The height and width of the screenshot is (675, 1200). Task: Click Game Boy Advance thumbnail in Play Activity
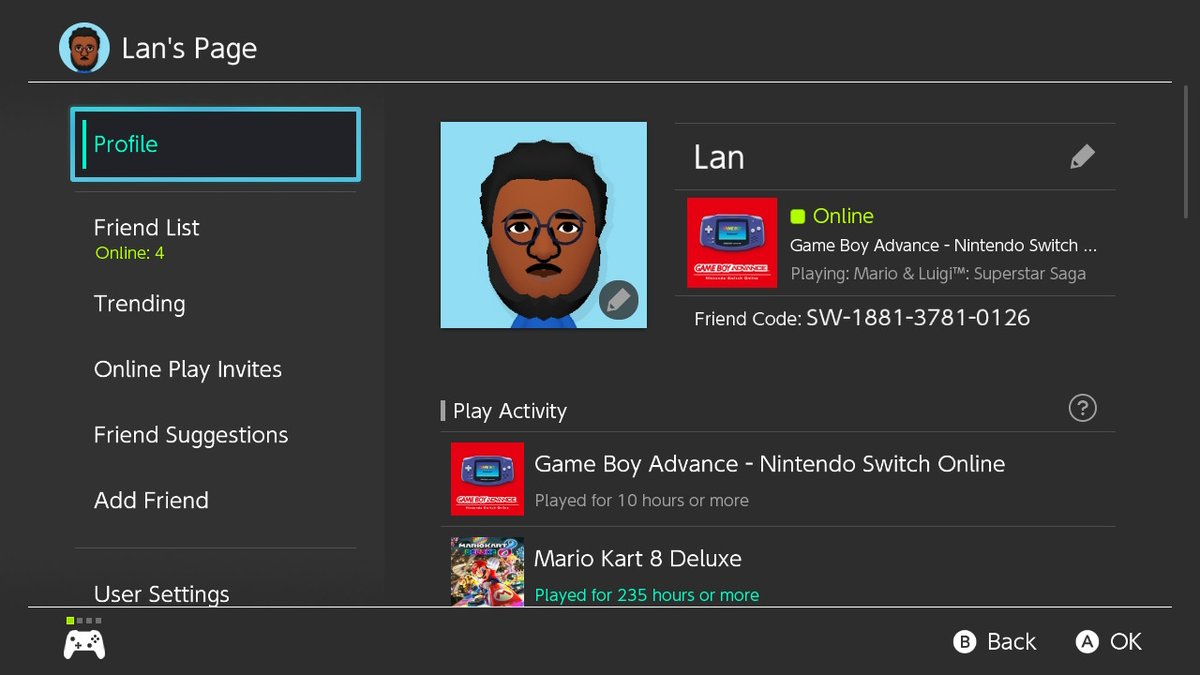[x=487, y=478]
